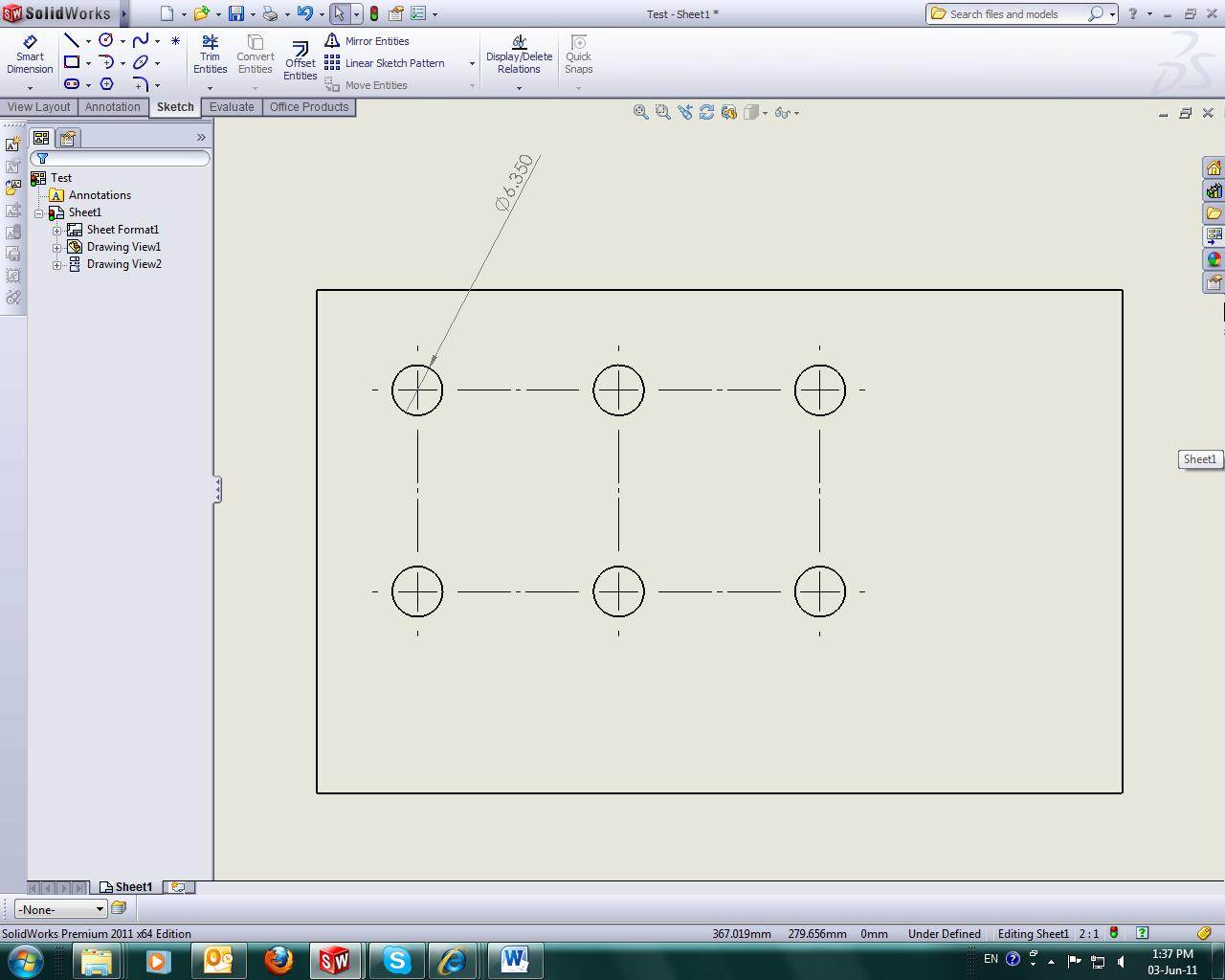Select the Convert Entities tool
This screenshot has width=1225, height=980.
point(255,53)
